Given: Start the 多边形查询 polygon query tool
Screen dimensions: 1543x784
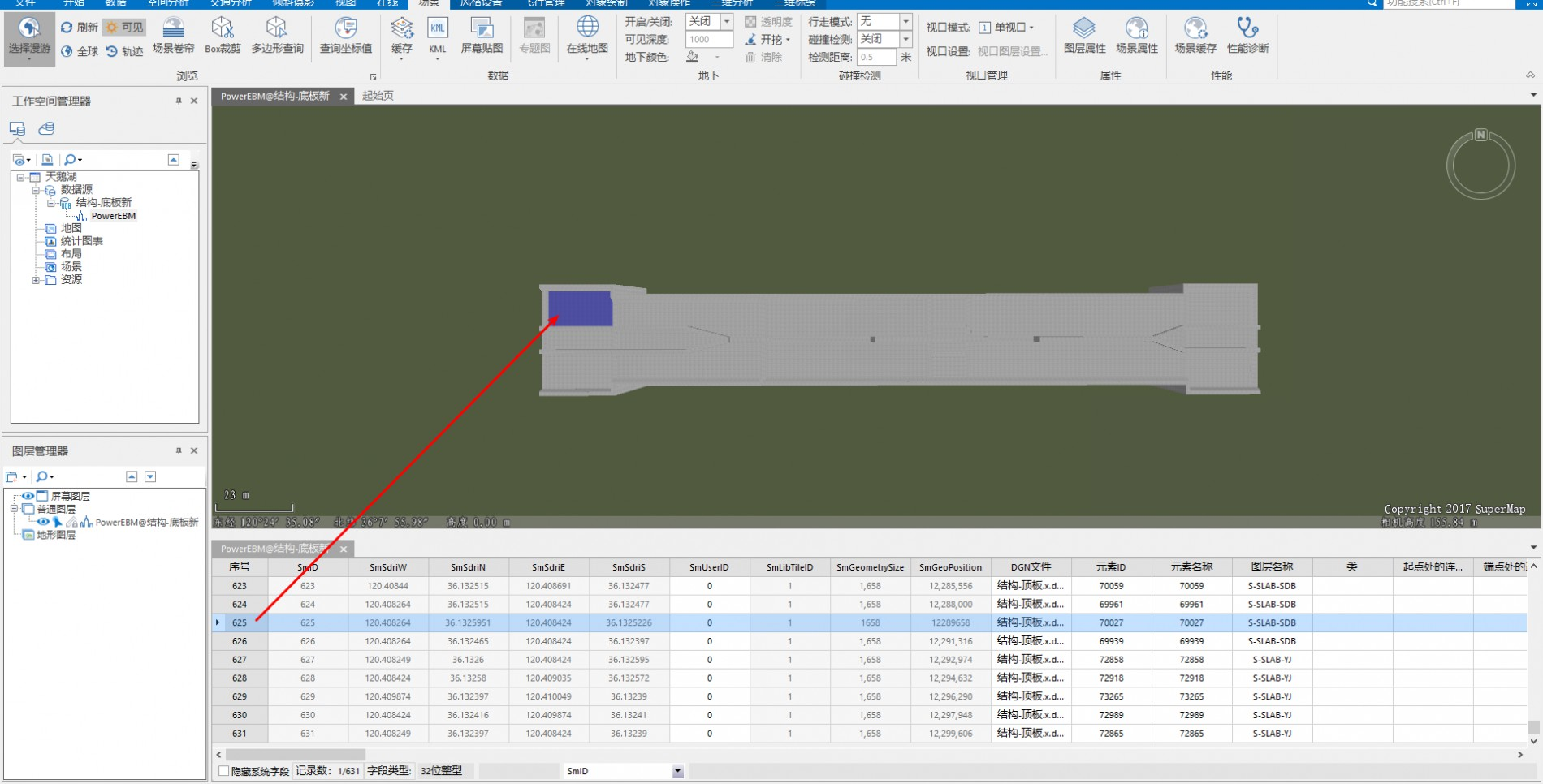Looking at the screenshot, I should [277, 37].
